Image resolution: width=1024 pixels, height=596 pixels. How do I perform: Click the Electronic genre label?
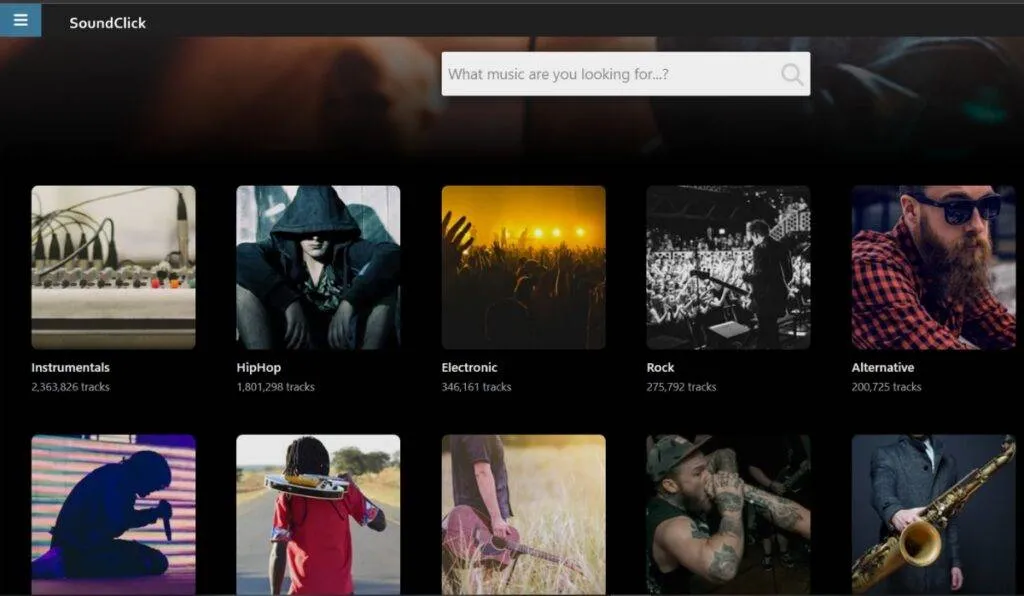[470, 367]
